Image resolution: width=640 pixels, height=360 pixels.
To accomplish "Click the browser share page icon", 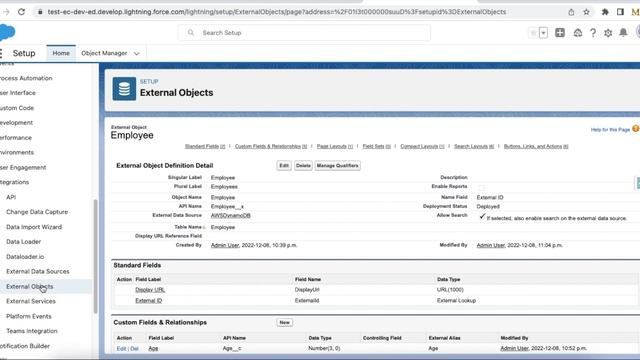I will 571,12.
